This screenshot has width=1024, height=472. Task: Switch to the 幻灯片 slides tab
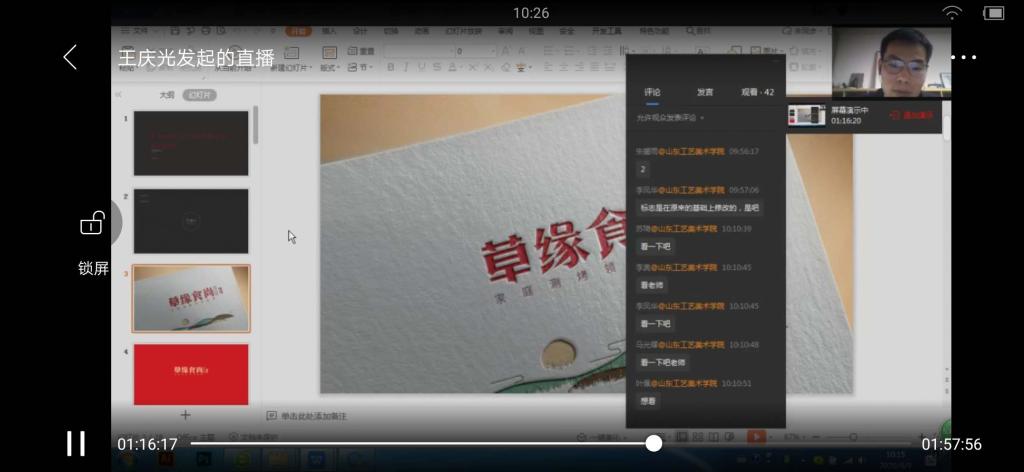(x=199, y=95)
